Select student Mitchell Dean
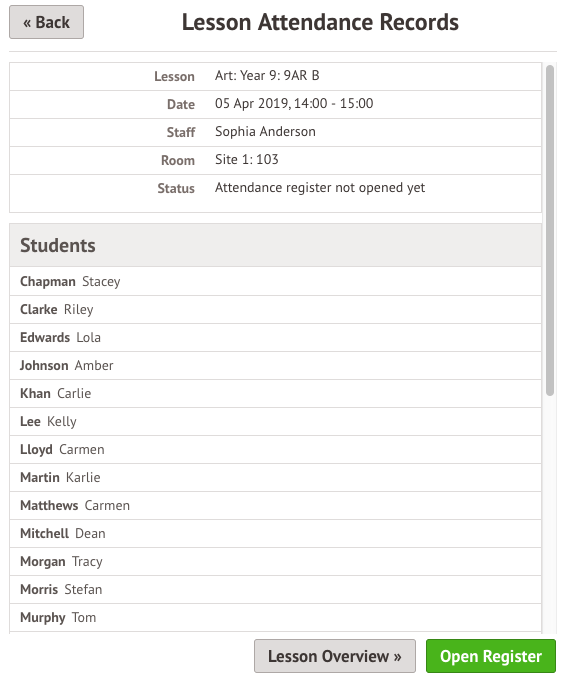This screenshot has width=570, height=680. tap(275, 533)
